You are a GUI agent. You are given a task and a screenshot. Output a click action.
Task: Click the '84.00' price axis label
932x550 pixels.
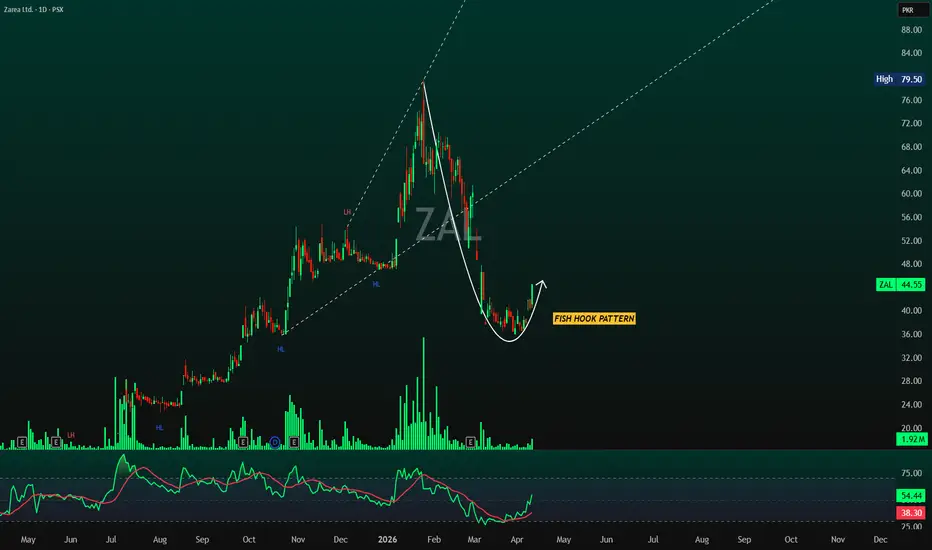911,53
